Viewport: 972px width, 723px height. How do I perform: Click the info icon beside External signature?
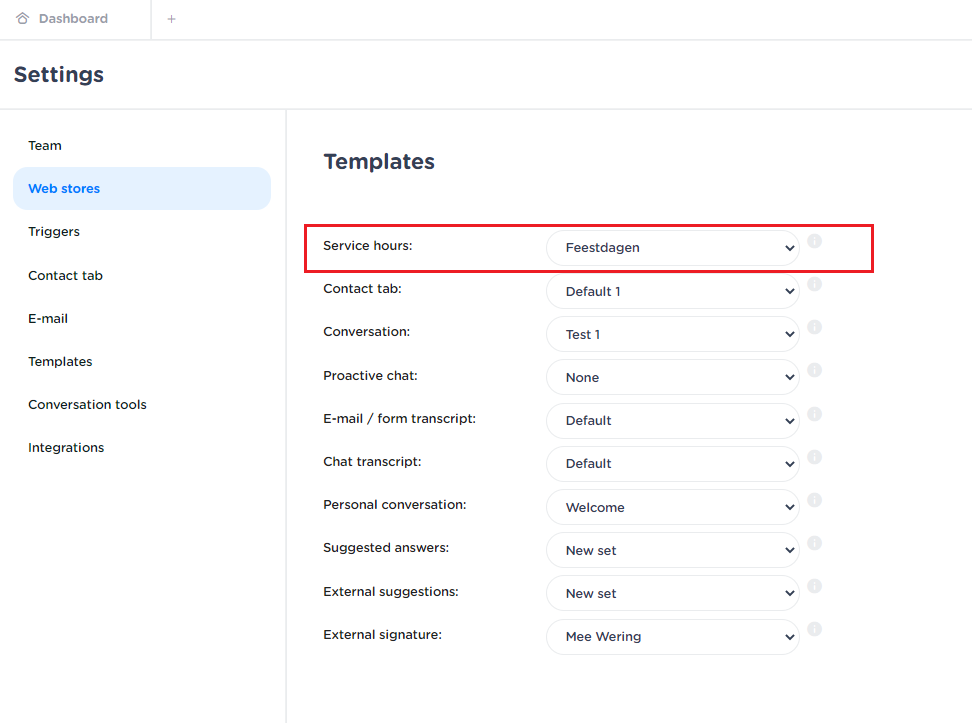coord(814,629)
